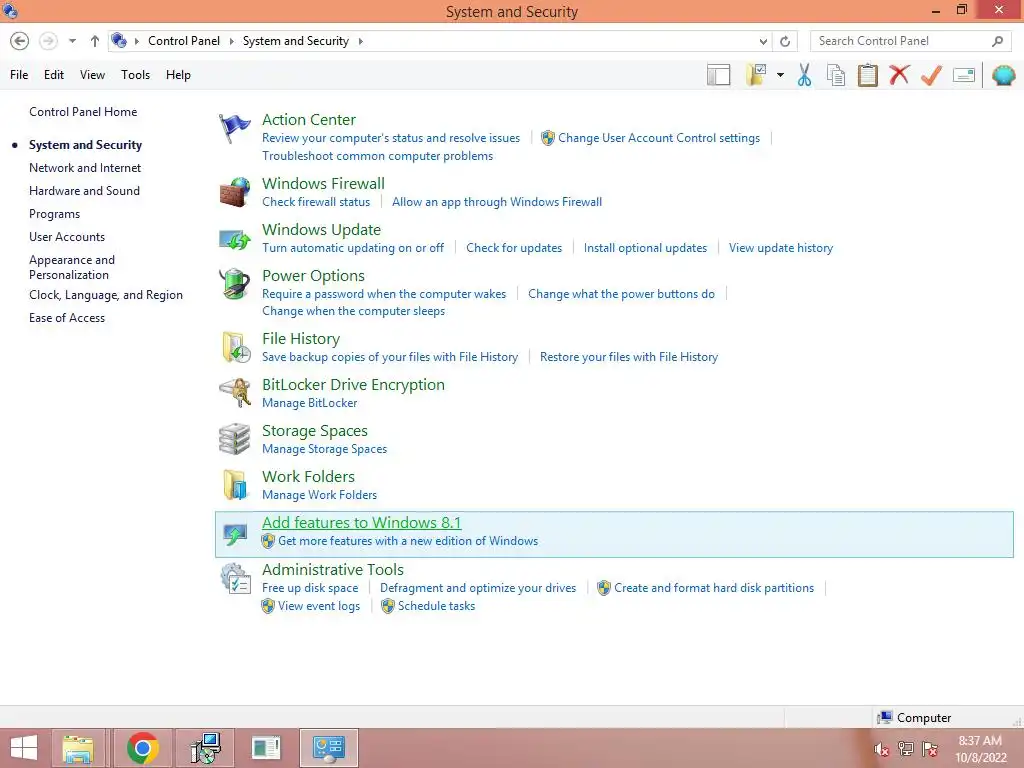Viewport: 1024px width, 768px height.
Task: Click Check for updates link
Action: 514,248
